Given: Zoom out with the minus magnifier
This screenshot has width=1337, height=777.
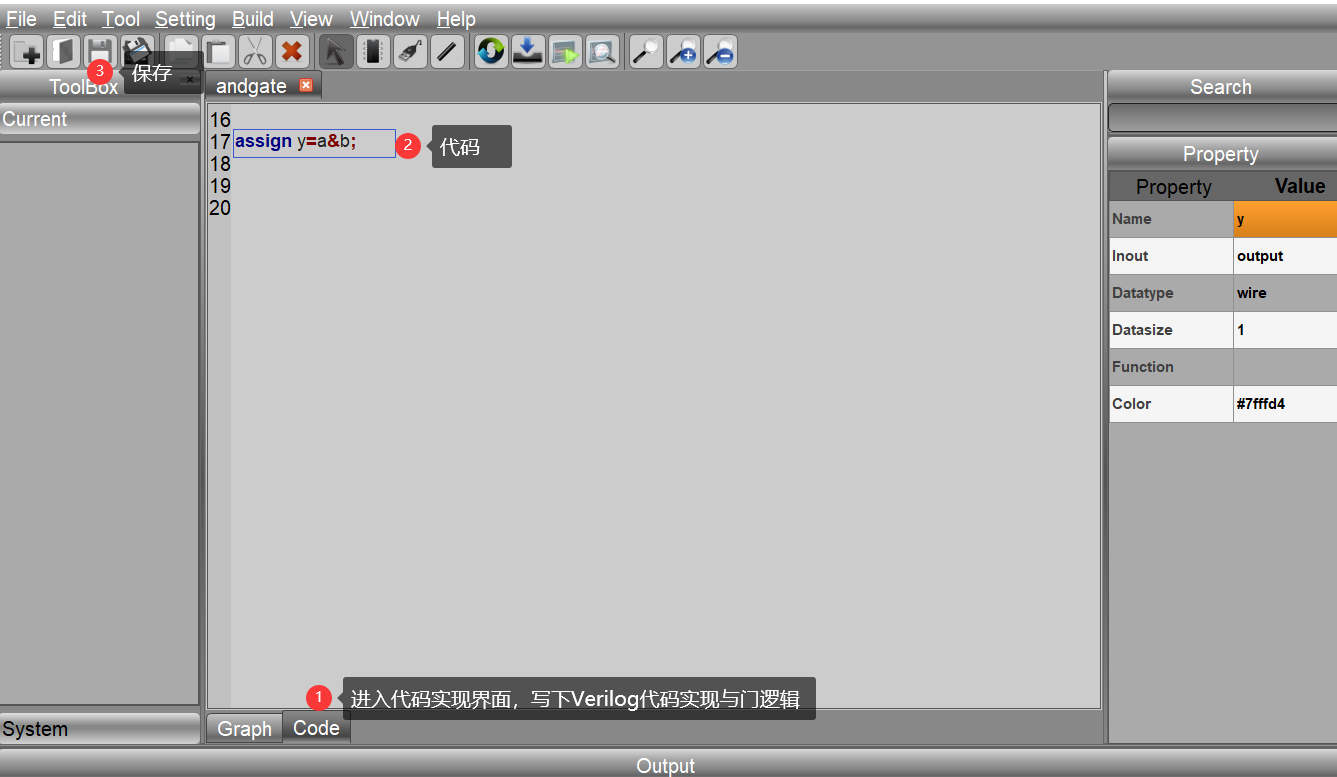Looking at the screenshot, I should pyautogui.click(x=720, y=52).
